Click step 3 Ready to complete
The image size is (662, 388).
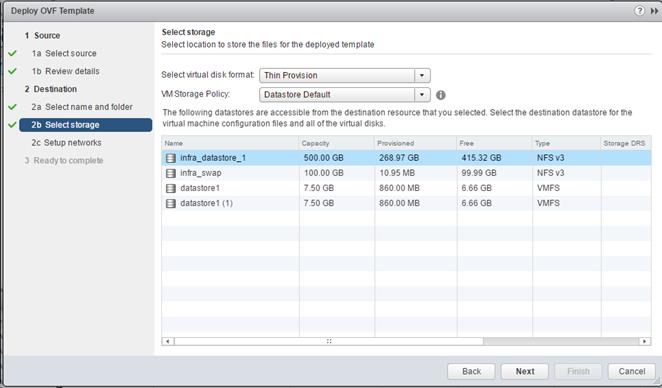click(64, 160)
